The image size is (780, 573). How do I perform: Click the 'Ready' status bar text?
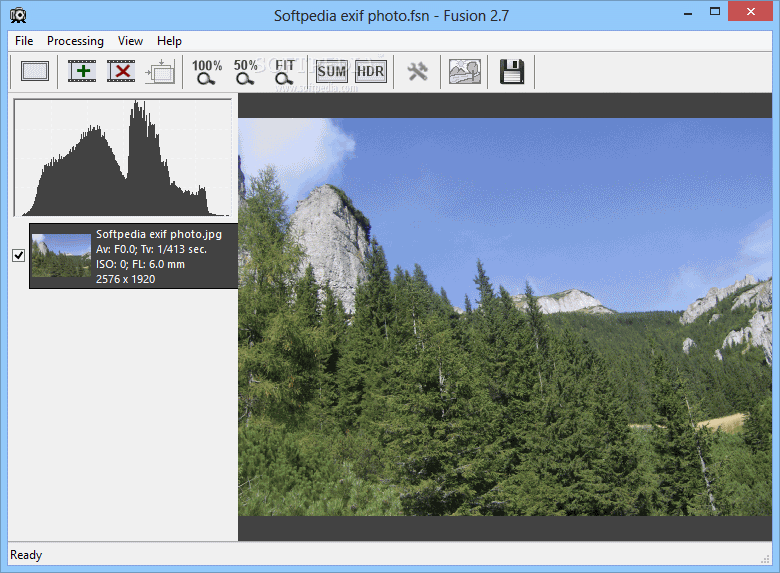[x=26, y=555]
